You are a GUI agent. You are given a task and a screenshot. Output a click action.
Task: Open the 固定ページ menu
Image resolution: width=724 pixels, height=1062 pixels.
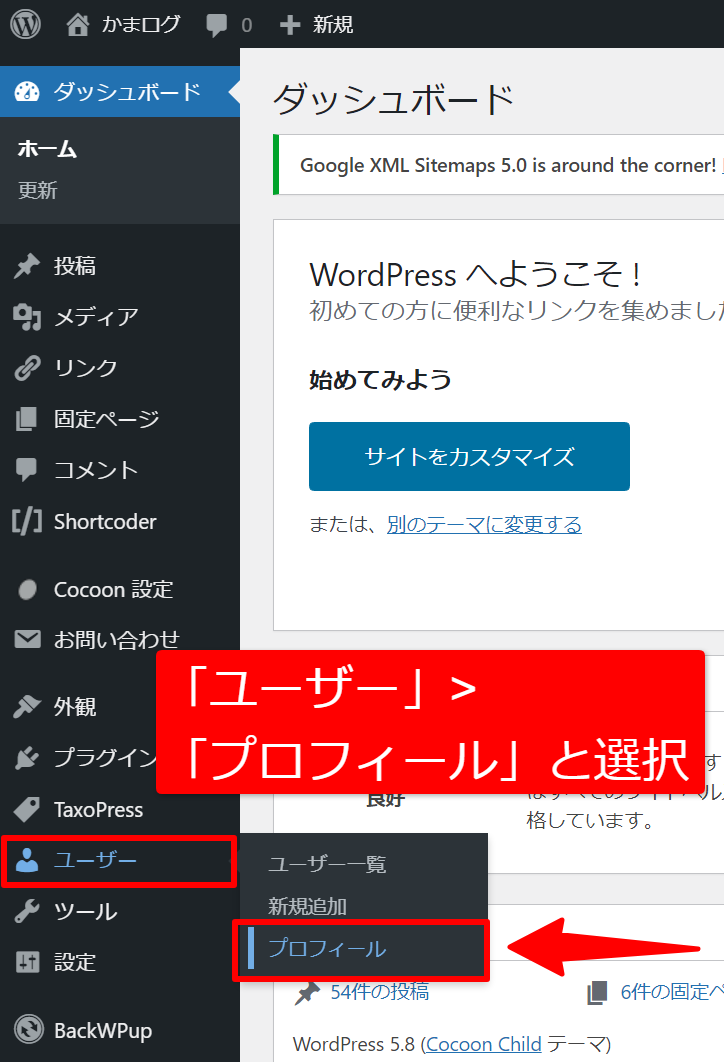[120, 419]
